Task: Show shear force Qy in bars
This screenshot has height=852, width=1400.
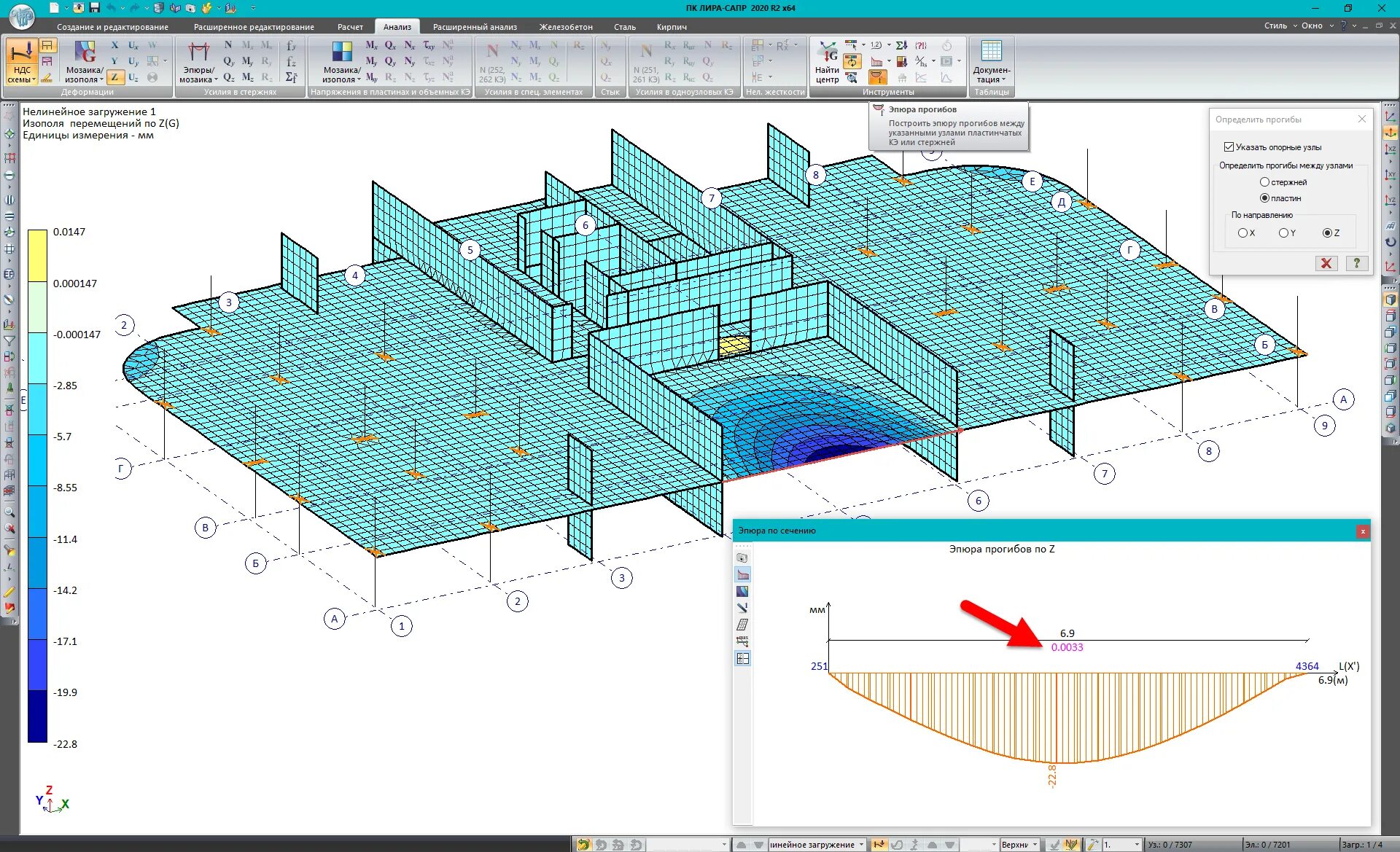Action: point(228,61)
